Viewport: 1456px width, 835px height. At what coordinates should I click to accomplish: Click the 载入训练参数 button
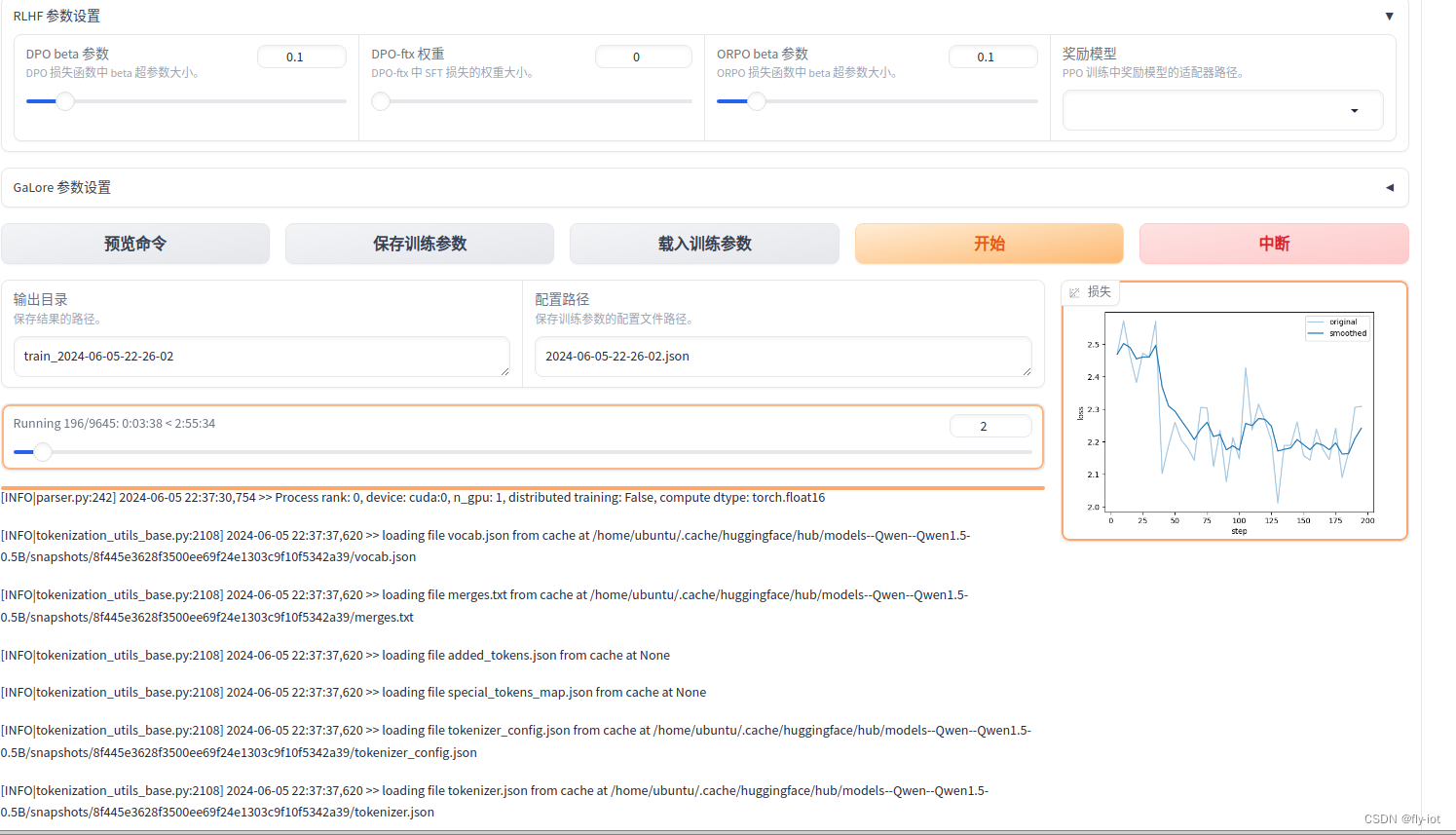click(703, 244)
